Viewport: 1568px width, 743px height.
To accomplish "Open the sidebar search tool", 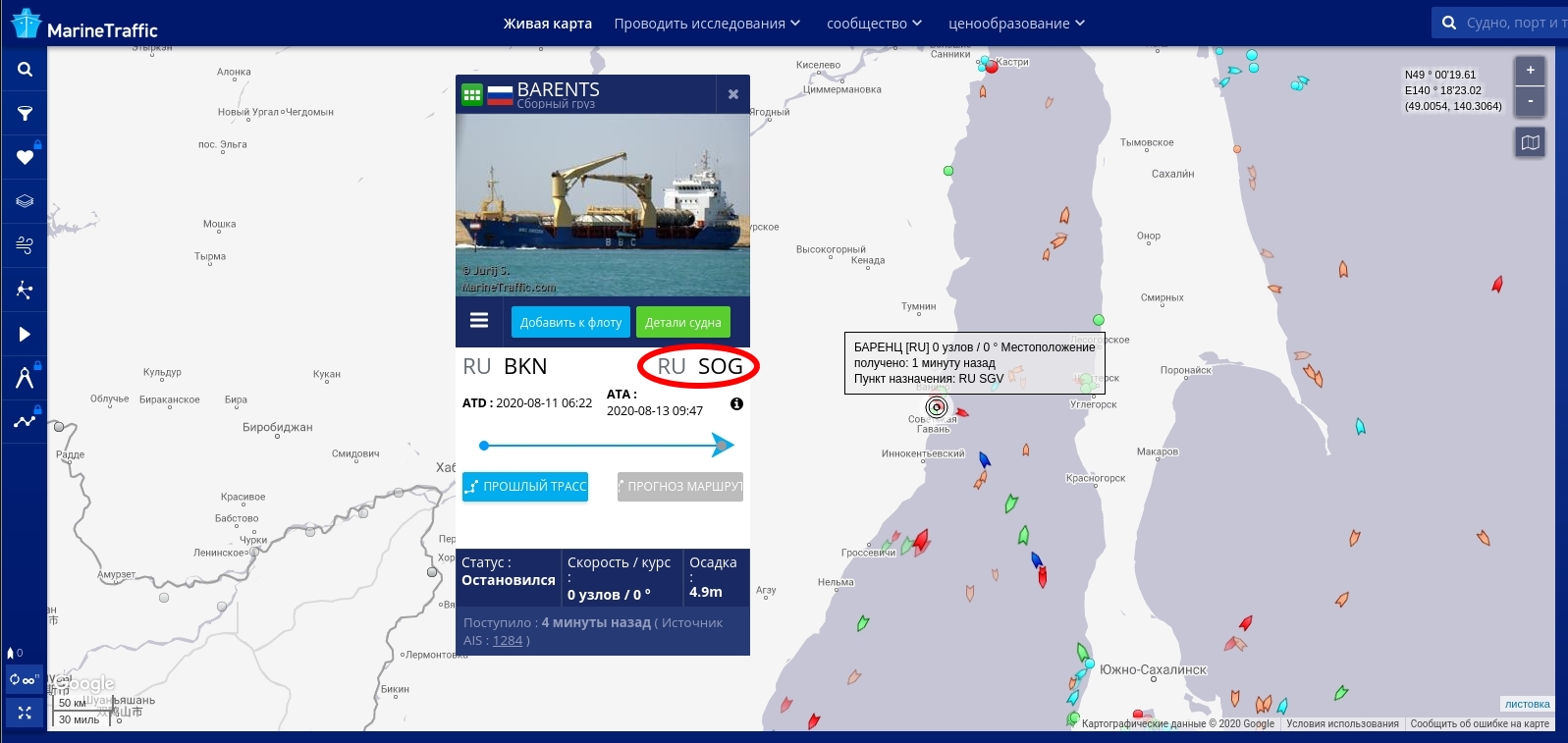I will pyautogui.click(x=25, y=70).
